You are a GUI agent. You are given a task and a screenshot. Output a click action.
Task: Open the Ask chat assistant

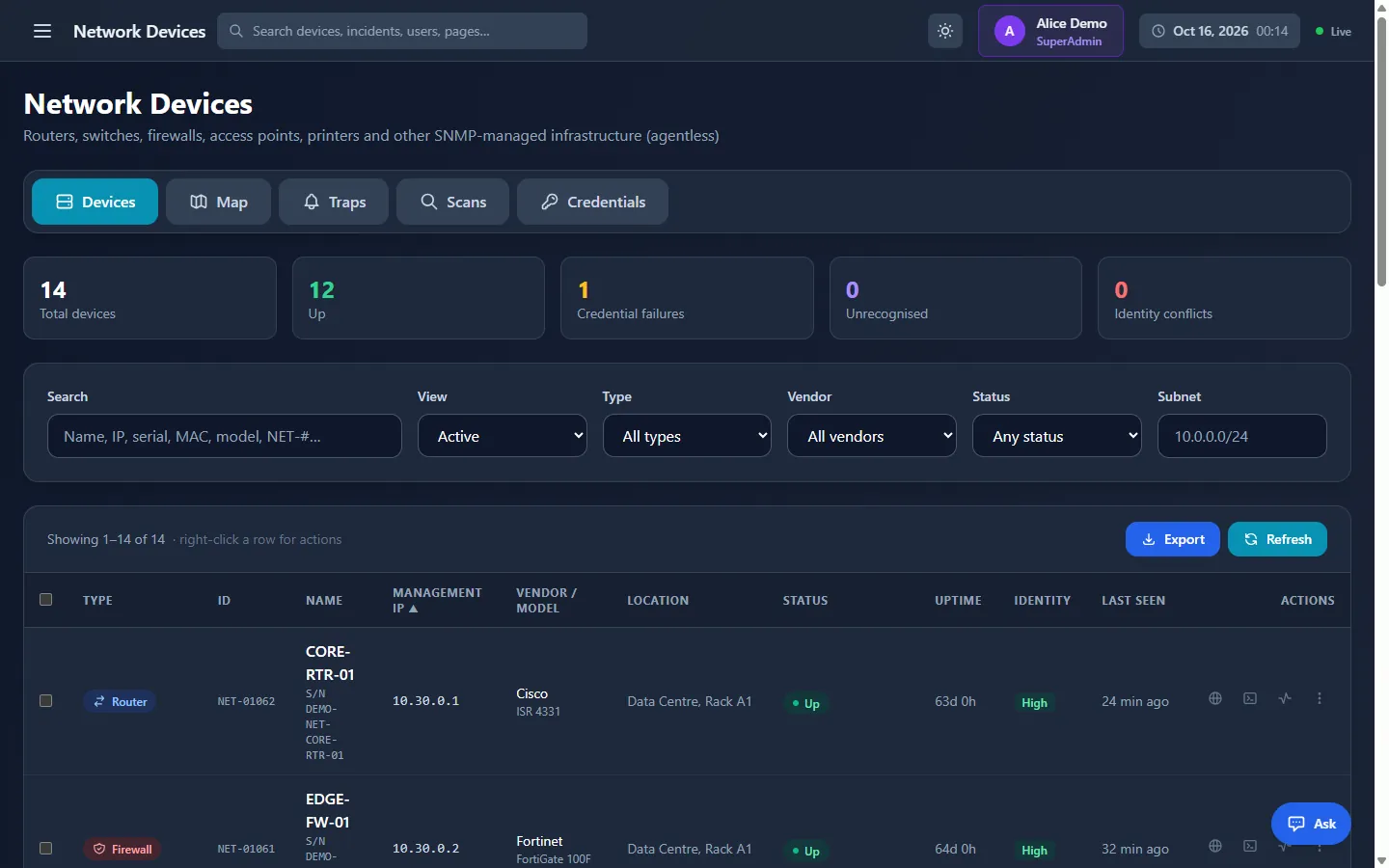coord(1311,824)
